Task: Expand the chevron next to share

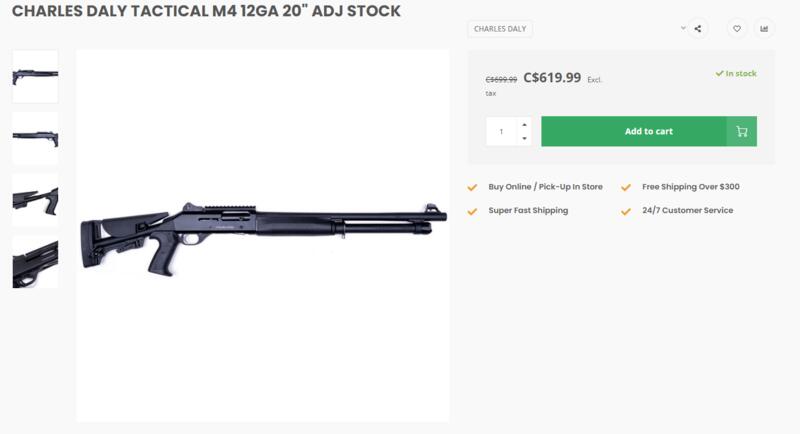Action: [684, 28]
